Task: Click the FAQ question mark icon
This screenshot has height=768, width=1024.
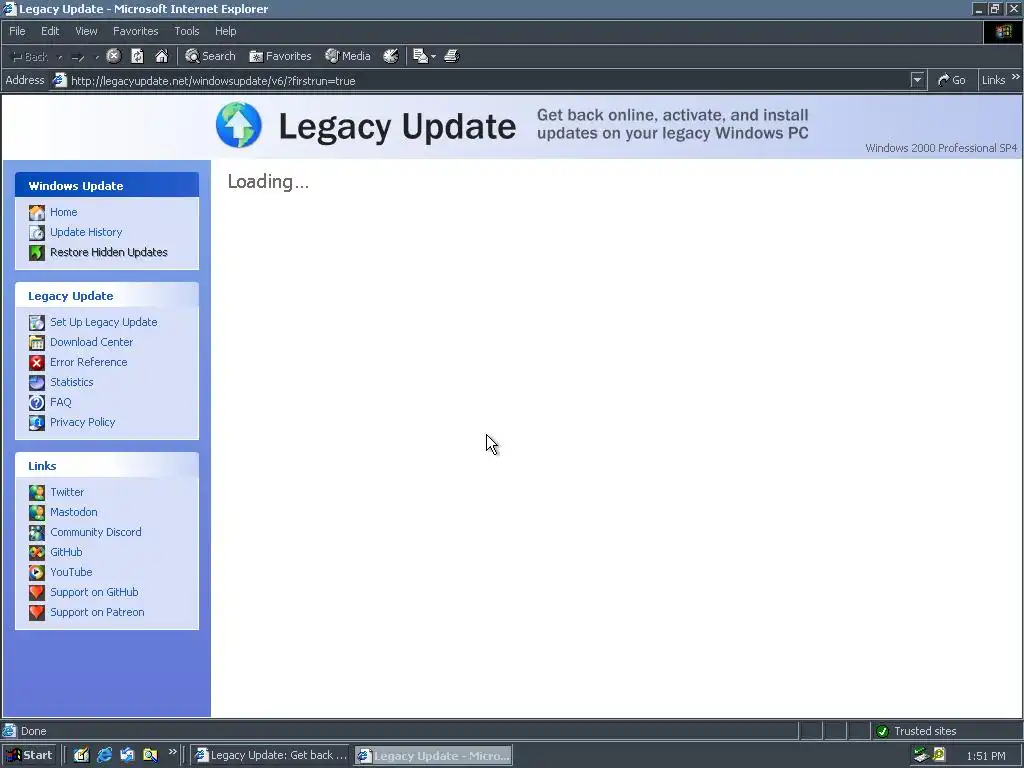Action: coord(37,402)
